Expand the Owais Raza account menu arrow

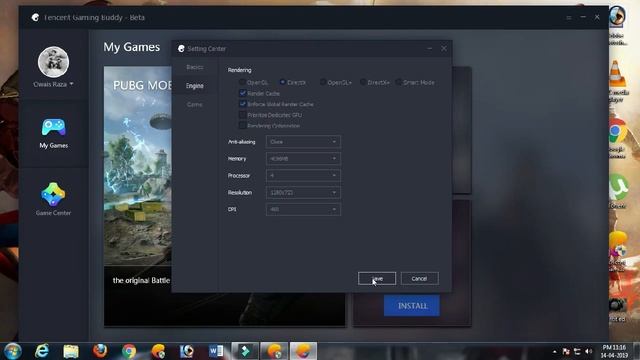pos(71,84)
